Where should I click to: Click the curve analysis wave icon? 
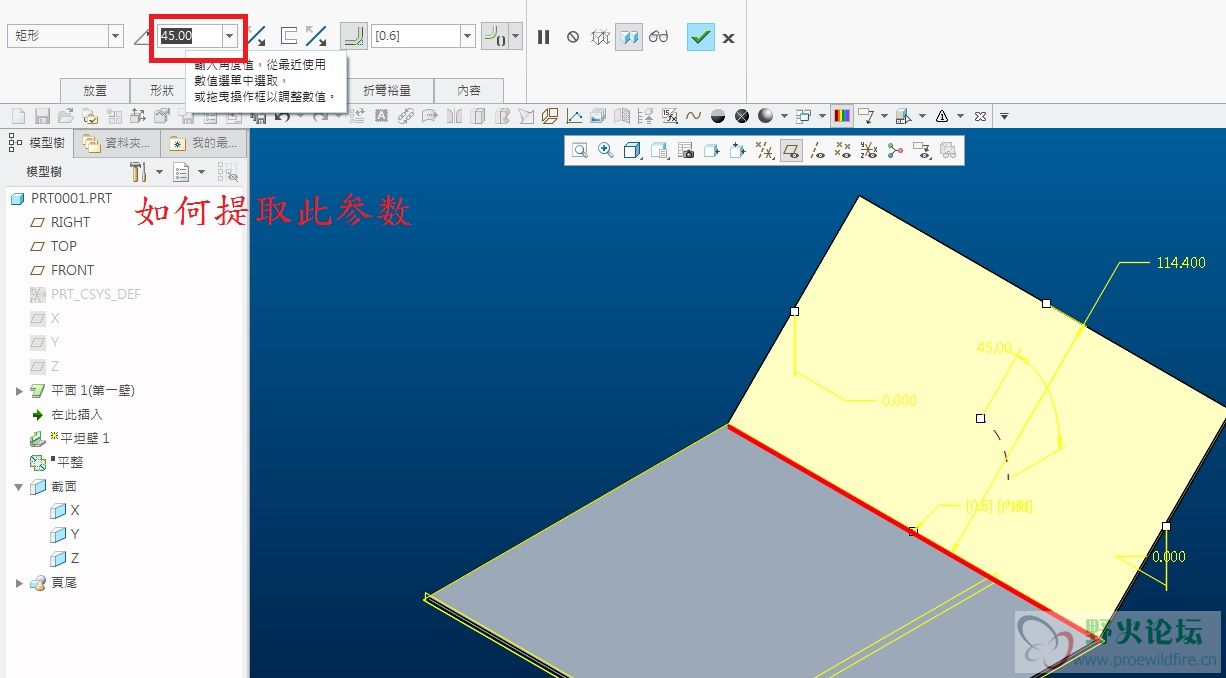(693, 116)
